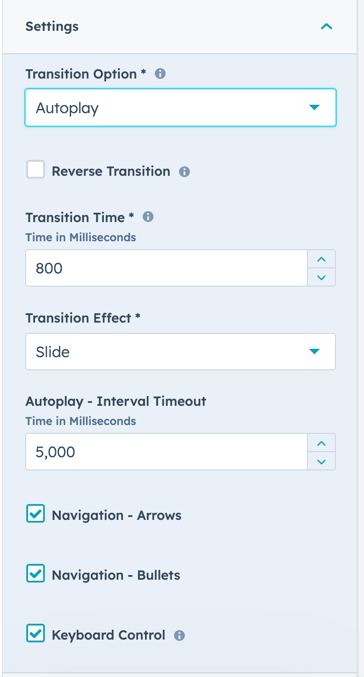364x677 pixels.
Task: Click the Interval Timeout field showing 5,000
Action: coord(166,452)
